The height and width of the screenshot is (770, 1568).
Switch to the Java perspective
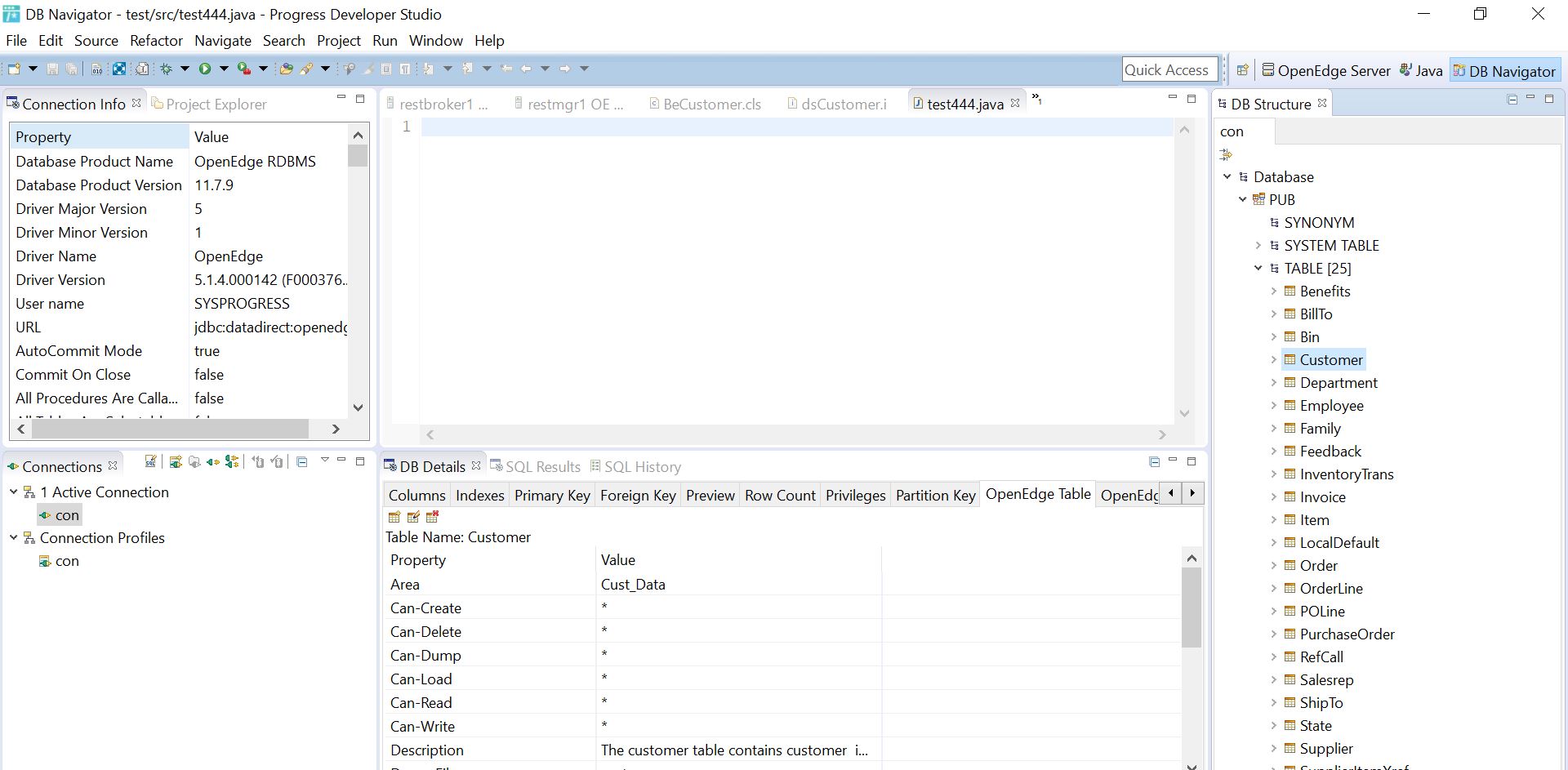click(x=1421, y=70)
